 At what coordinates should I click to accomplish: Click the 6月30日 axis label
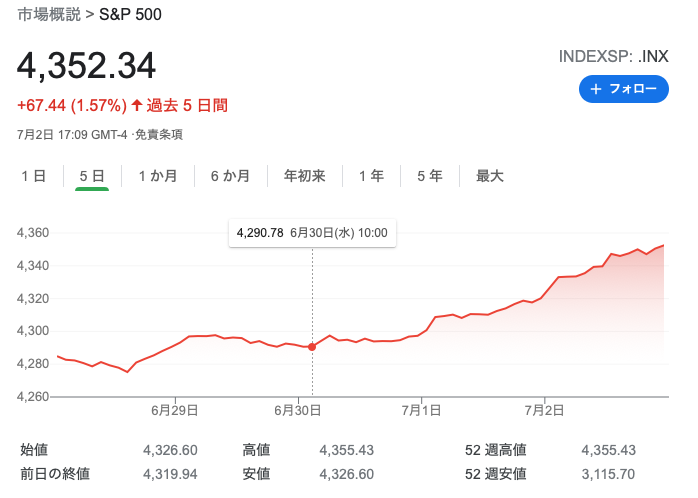tap(298, 410)
